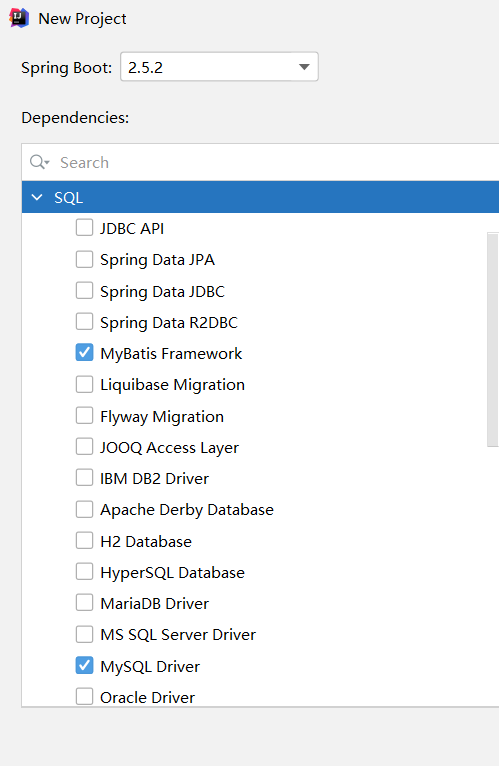The width and height of the screenshot is (499, 766).
Task: Select the JOOQ Access Layer label text
Action: pyautogui.click(x=170, y=448)
